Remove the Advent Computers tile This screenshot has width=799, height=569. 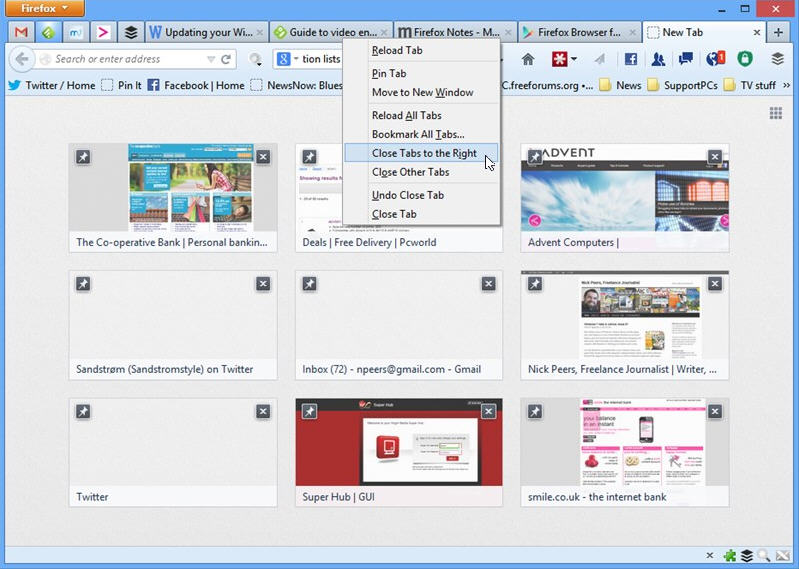click(x=715, y=157)
